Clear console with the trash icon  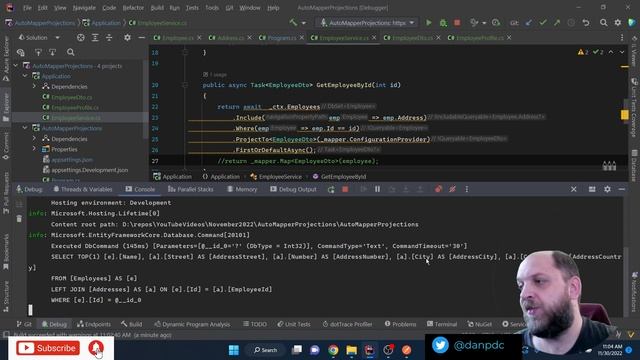pyautogui.click(x=19, y=219)
